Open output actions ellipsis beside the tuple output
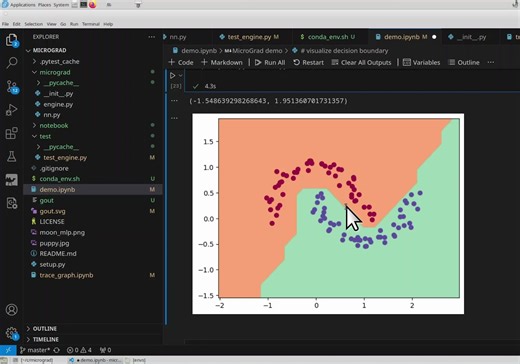 [174, 101]
